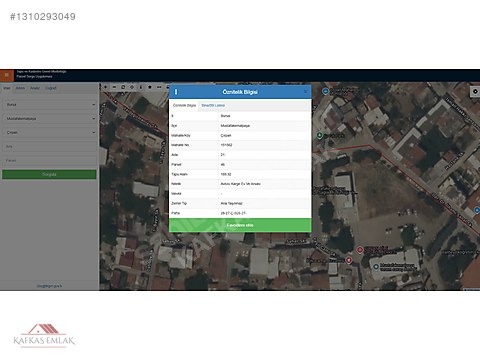Click the Ana Taşınmaz value

point(231,203)
